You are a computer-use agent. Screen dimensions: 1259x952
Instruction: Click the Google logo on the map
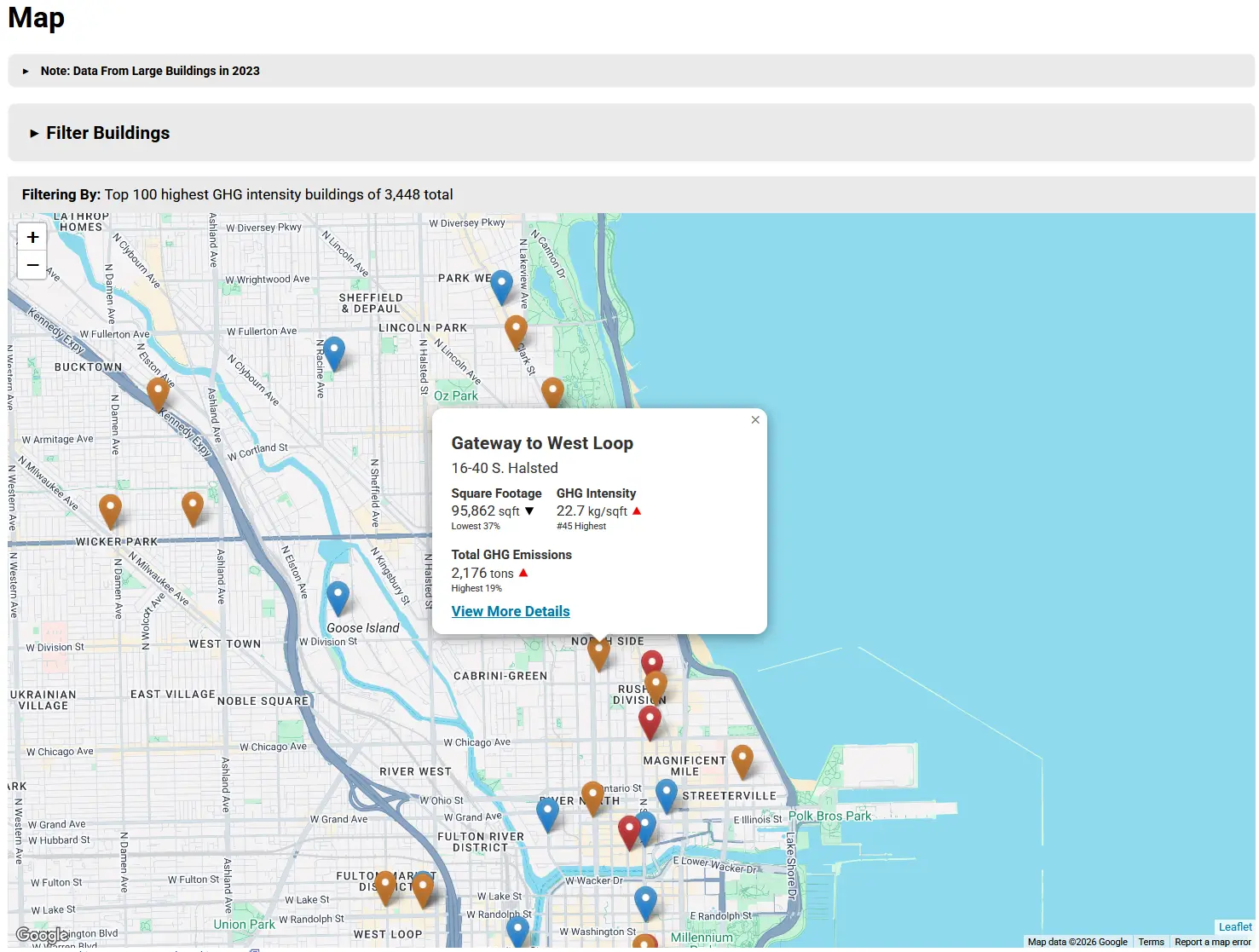coord(42,935)
